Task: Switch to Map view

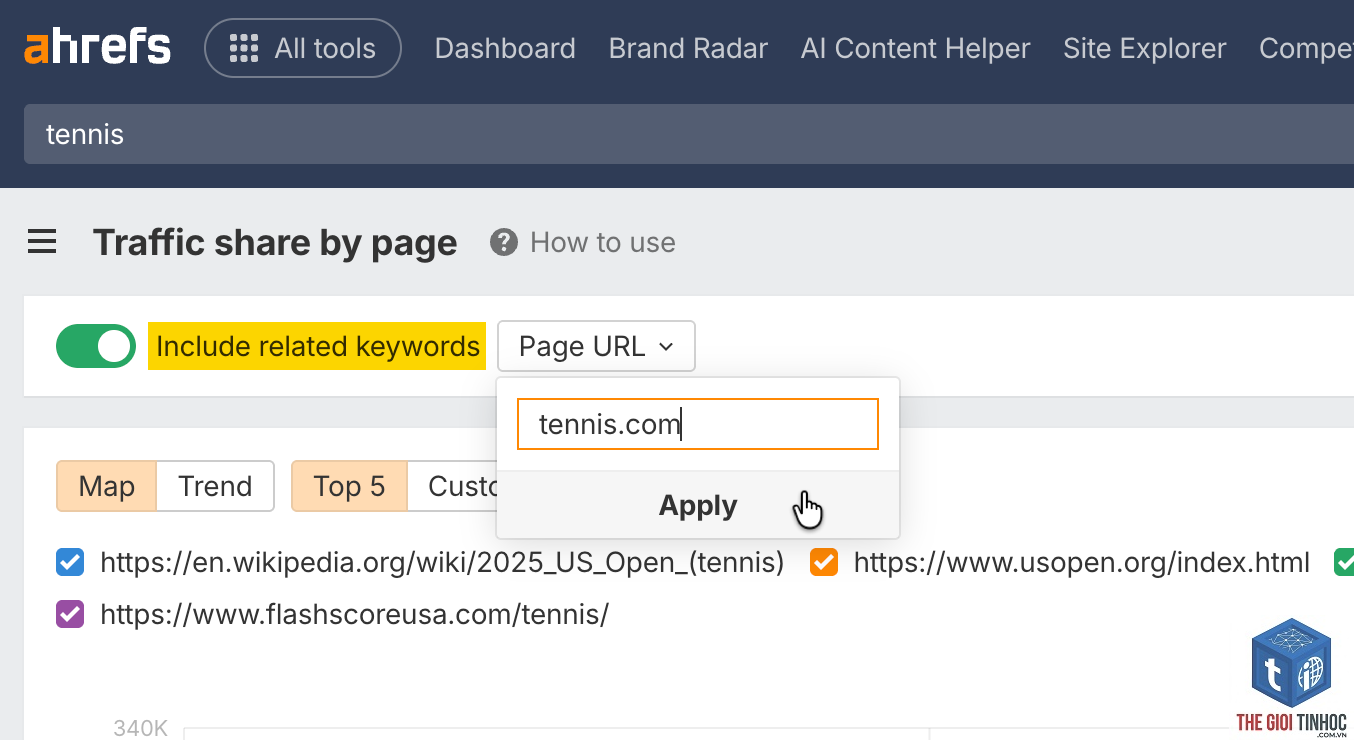Action: pyautogui.click(x=107, y=486)
